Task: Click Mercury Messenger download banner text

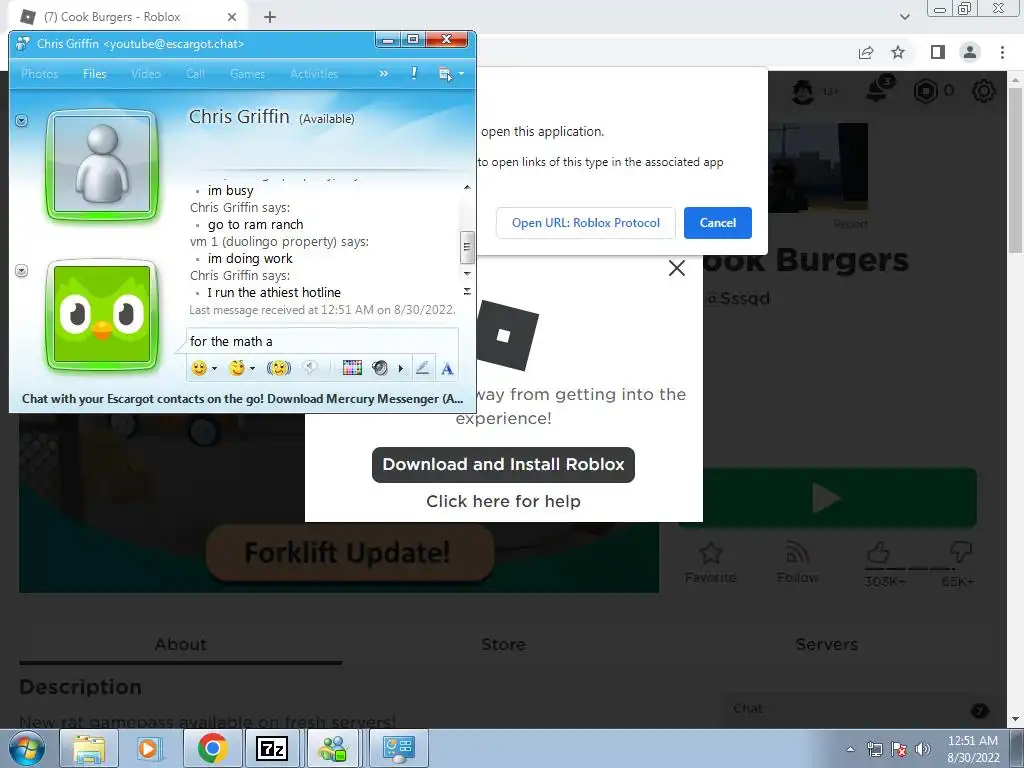Action: (242, 398)
